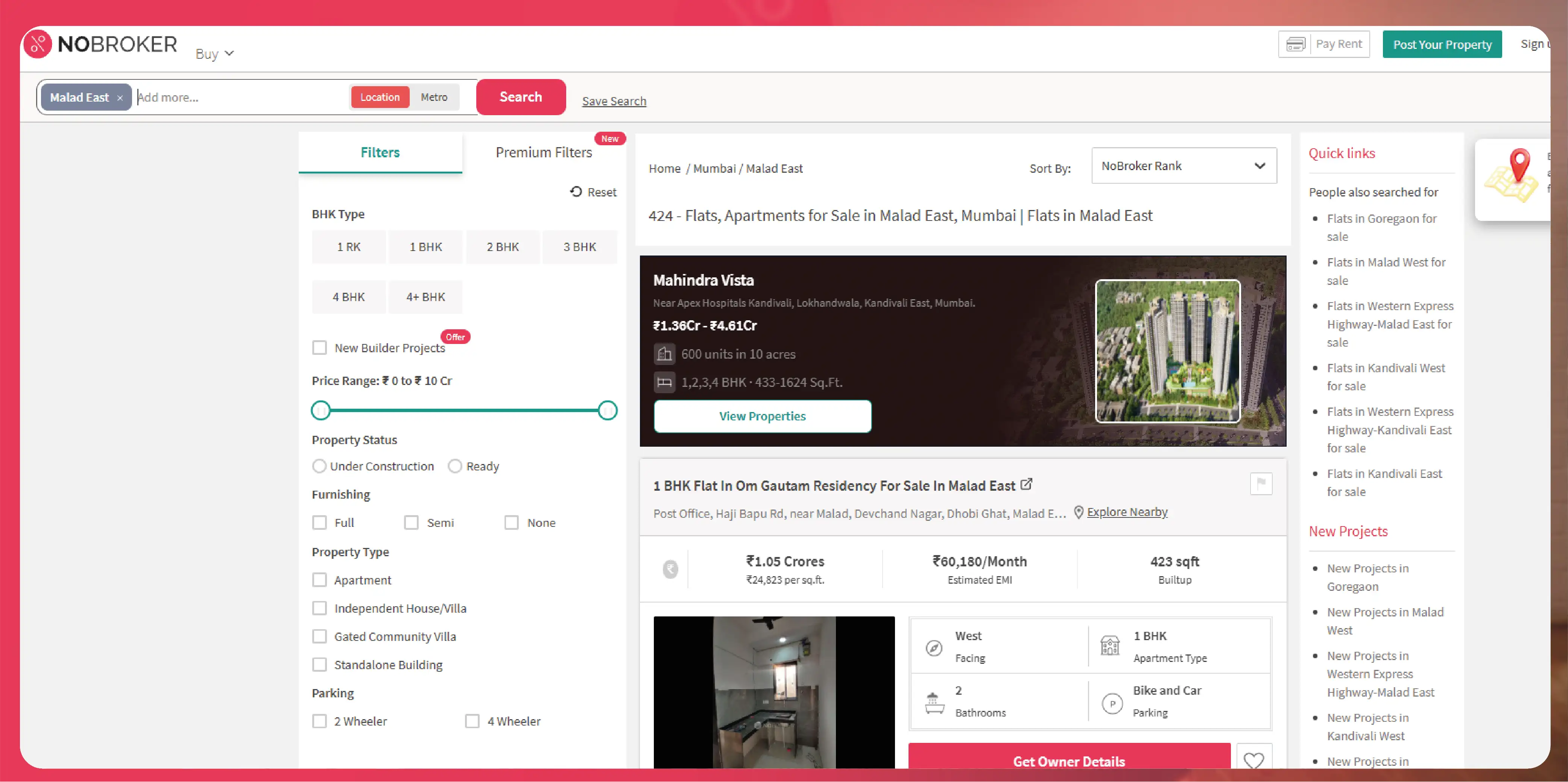This screenshot has width=1568, height=782.
Task: Open listing in new tab icon
Action: point(1026,484)
